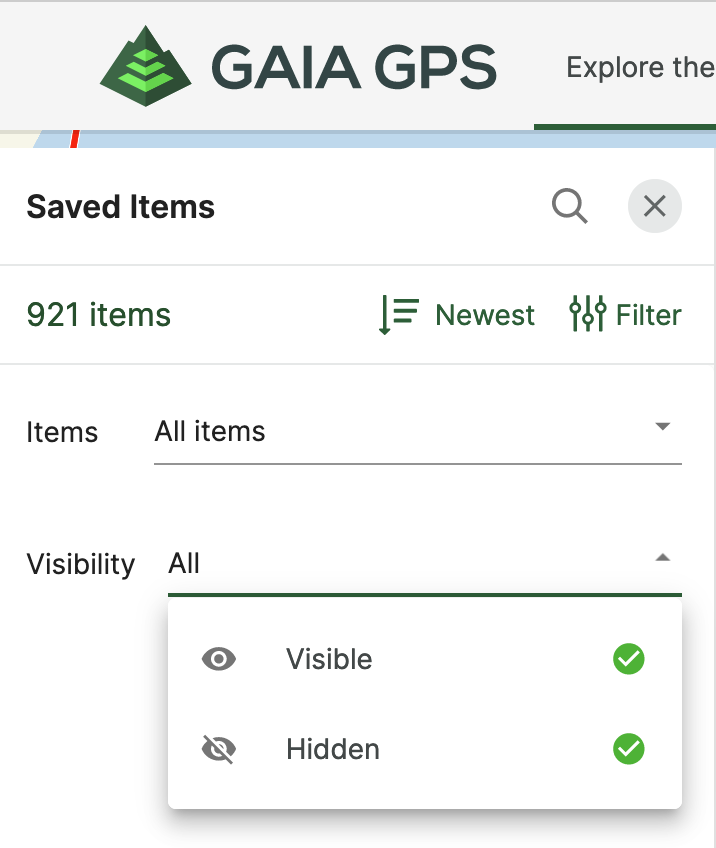Collapse the Visibility dropdown arrow
Image resolution: width=716 pixels, height=848 pixels.
click(x=661, y=559)
